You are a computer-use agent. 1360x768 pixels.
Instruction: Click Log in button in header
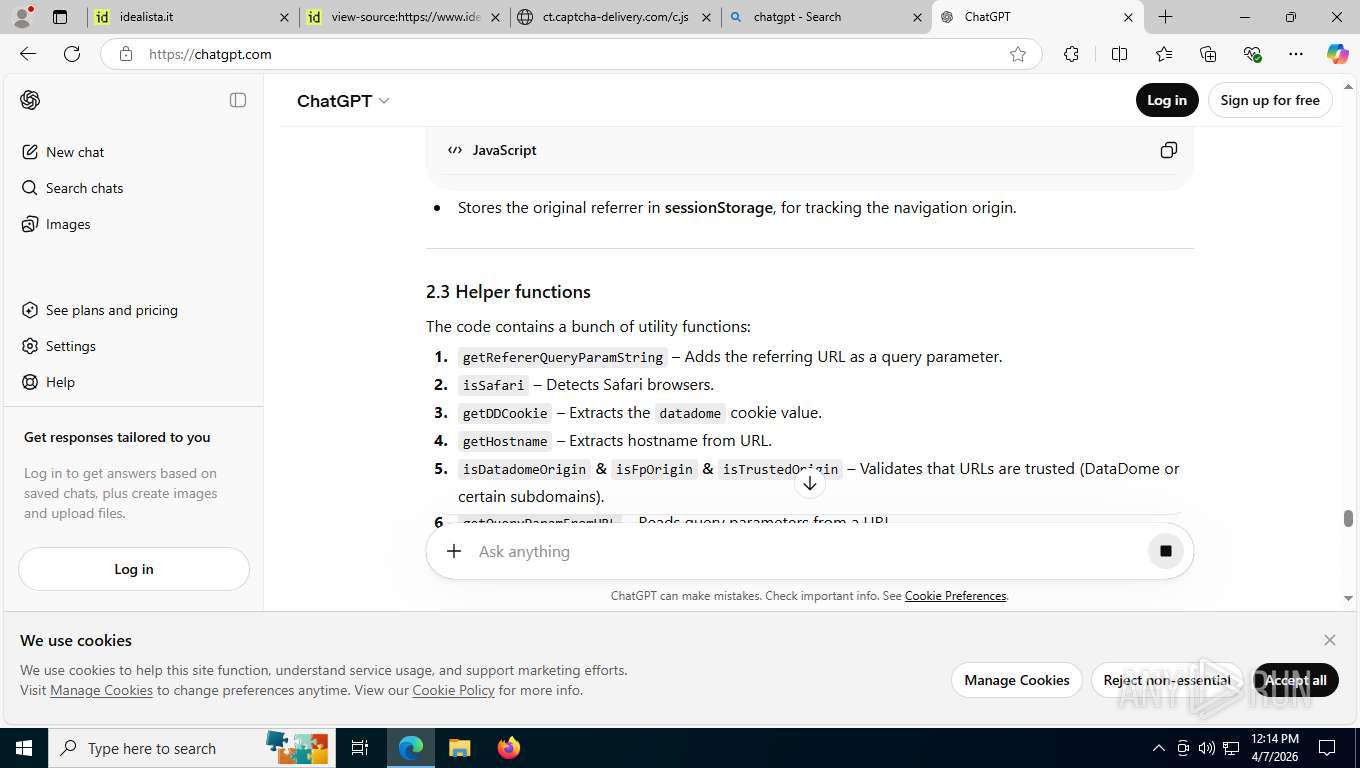click(1167, 100)
